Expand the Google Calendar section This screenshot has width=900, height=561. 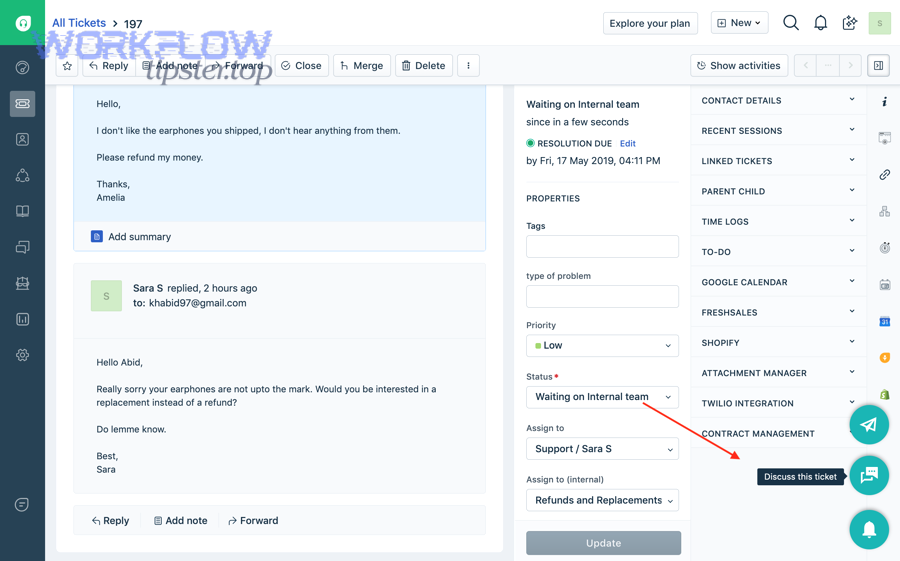tap(778, 283)
